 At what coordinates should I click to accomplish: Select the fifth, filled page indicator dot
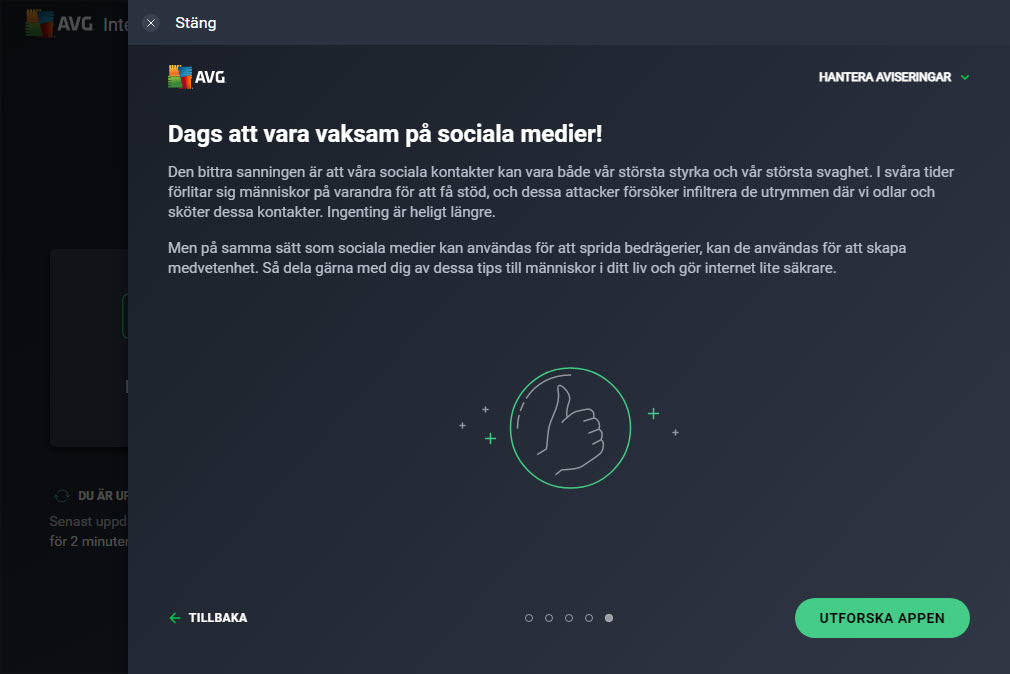[x=609, y=618]
